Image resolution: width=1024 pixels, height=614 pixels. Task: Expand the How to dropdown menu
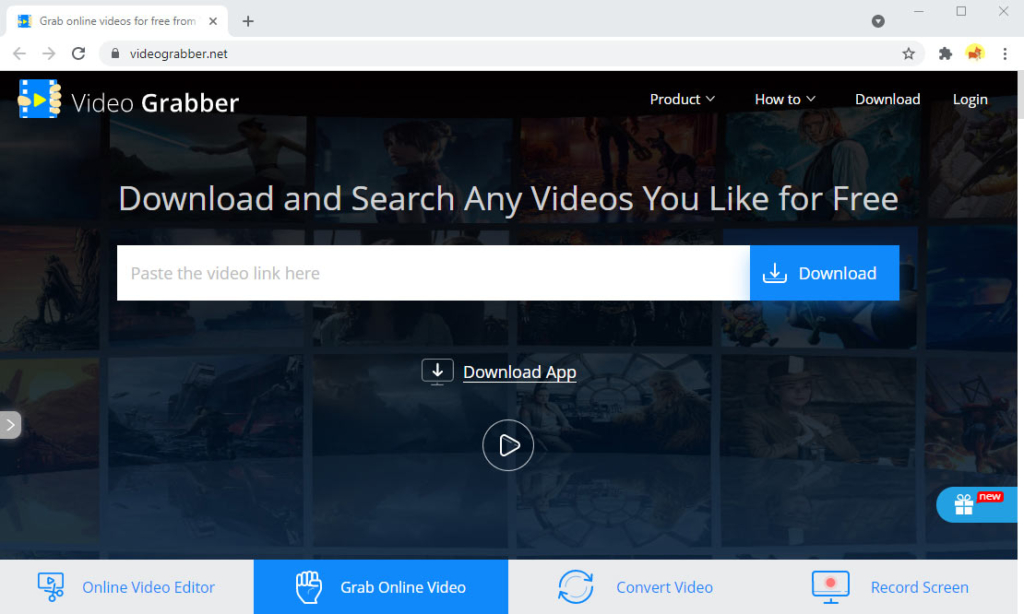click(785, 99)
